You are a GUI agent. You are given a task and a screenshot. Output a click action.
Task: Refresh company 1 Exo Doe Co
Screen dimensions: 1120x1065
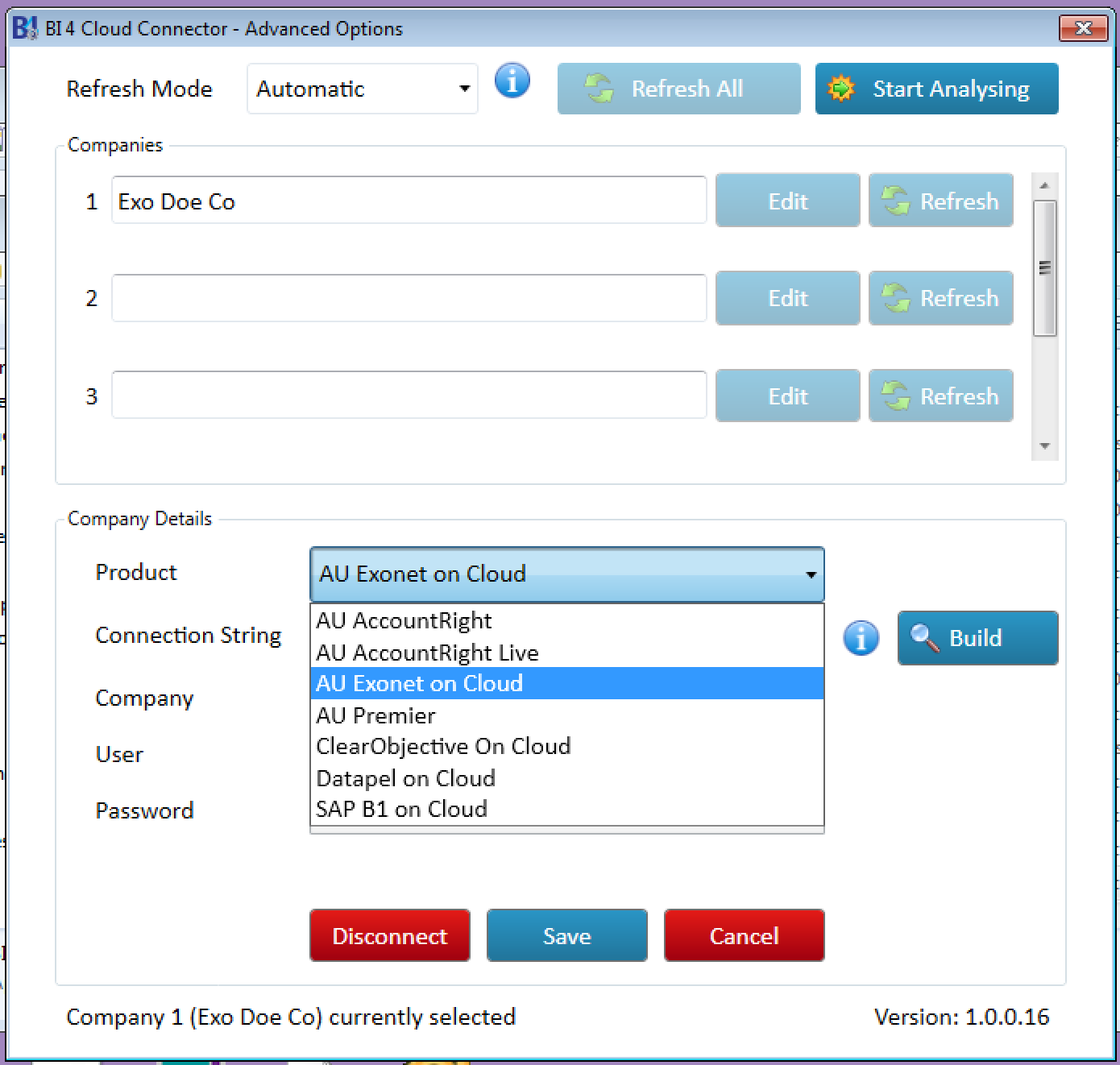click(x=941, y=201)
